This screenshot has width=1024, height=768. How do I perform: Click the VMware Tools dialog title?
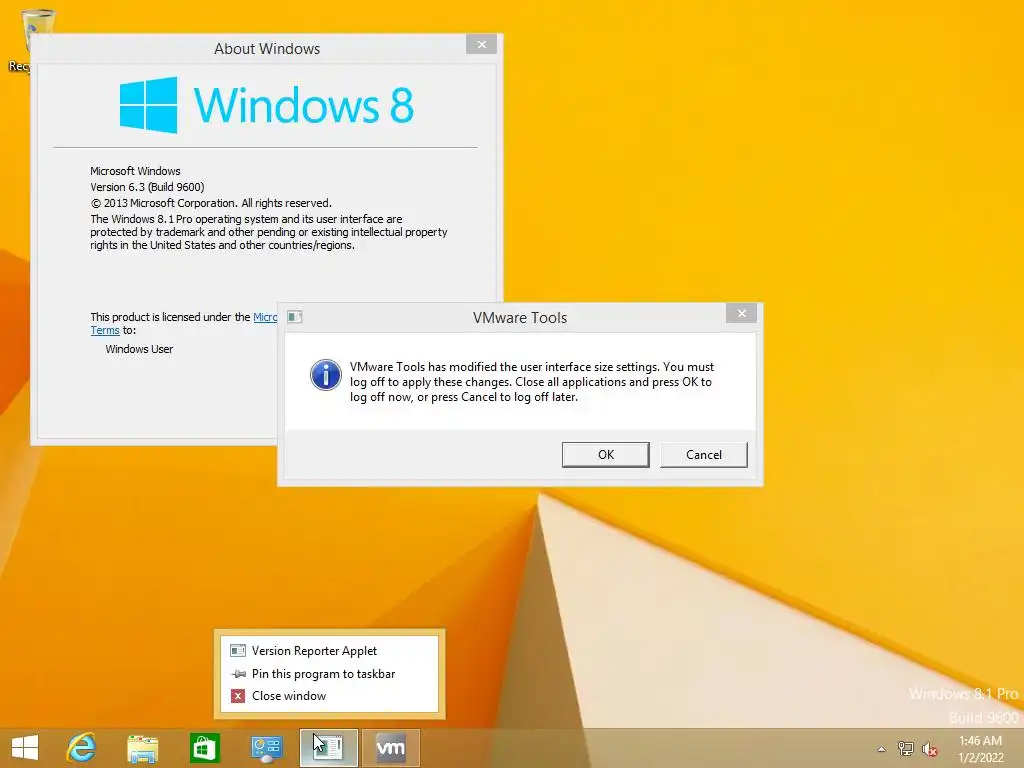(520, 317)
